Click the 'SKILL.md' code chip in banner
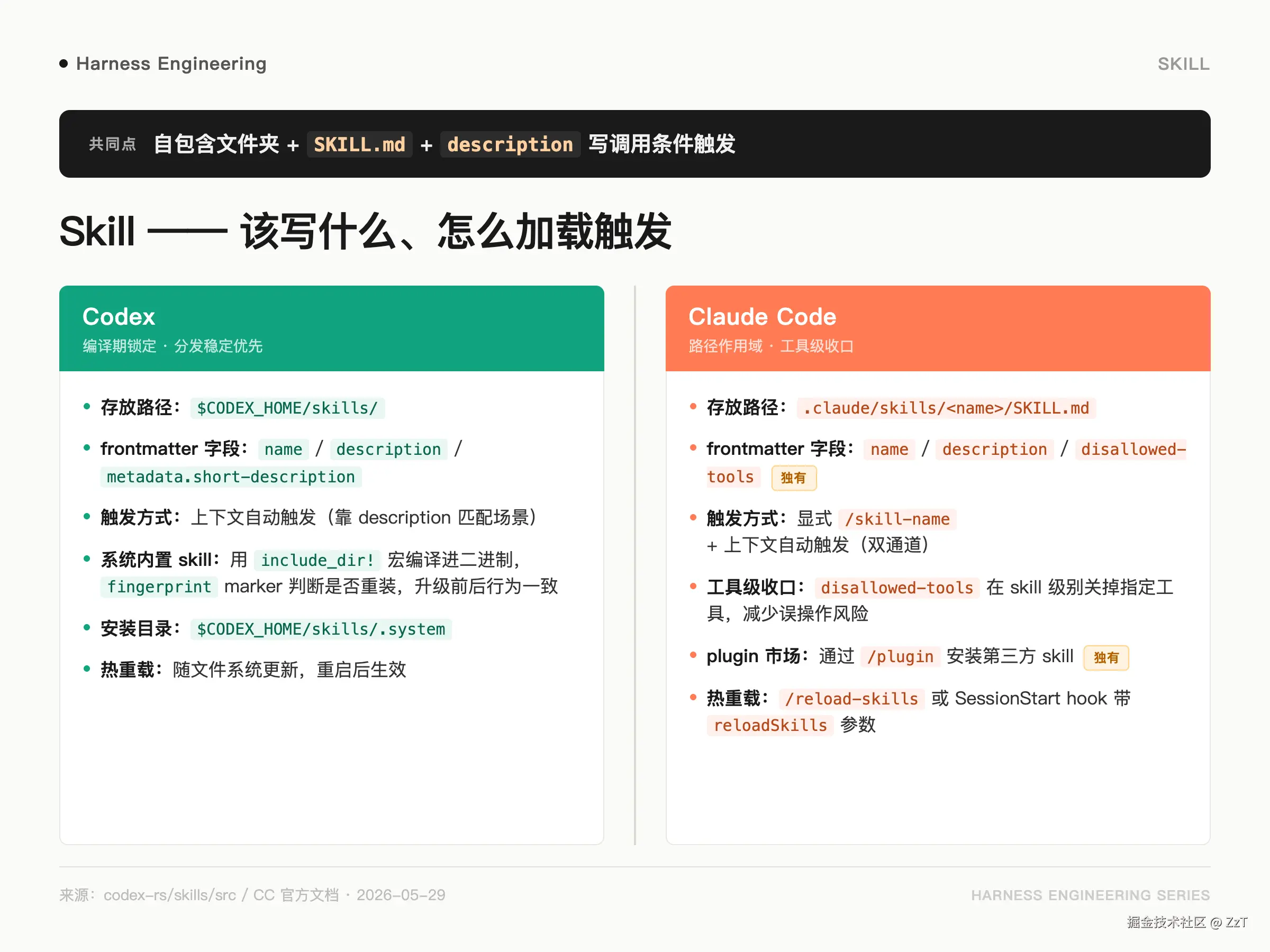 [359, 144]
